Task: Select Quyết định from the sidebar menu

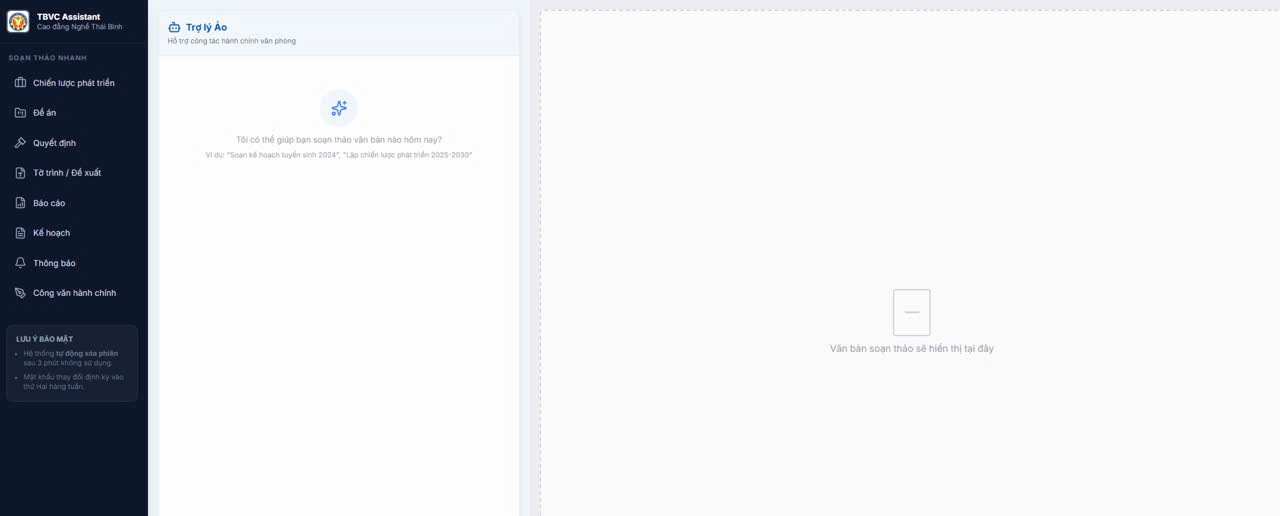Action: pos(54,143)
